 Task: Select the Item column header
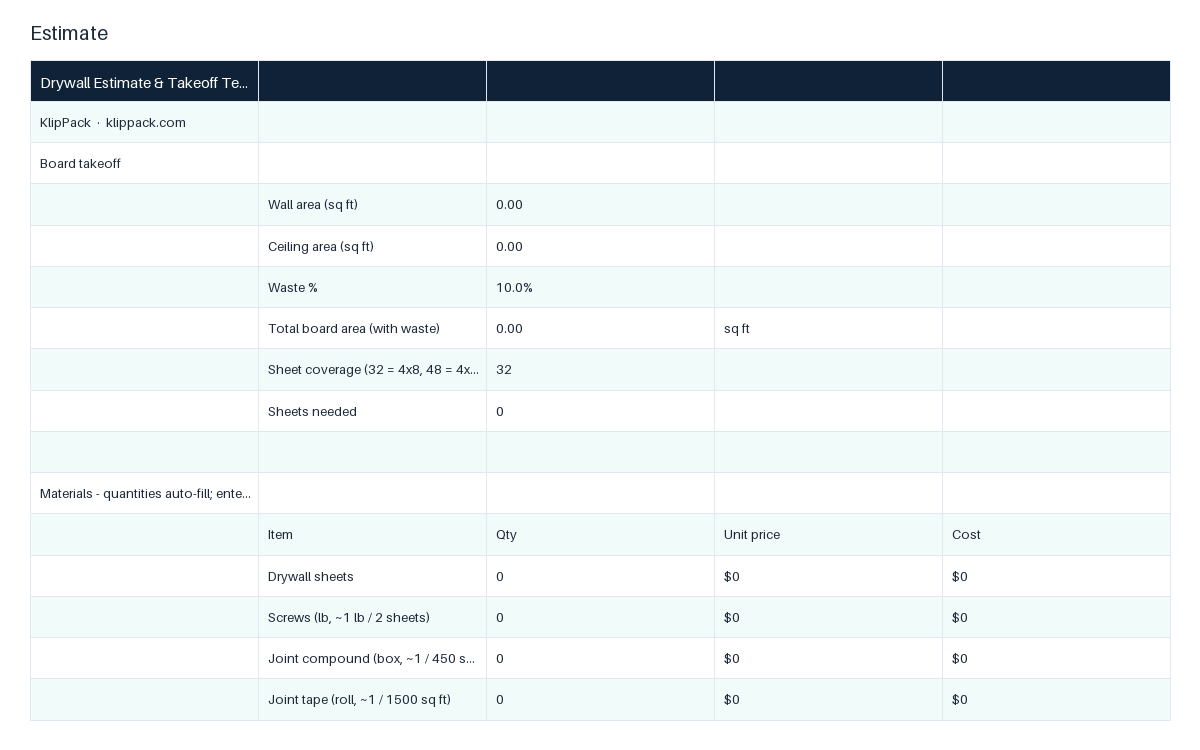373,534
